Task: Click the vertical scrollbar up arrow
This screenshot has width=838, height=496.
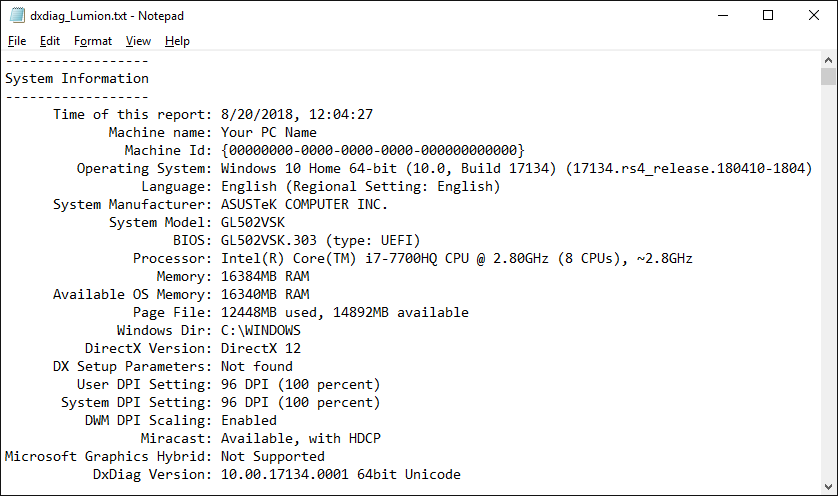Action: point(828,60)
